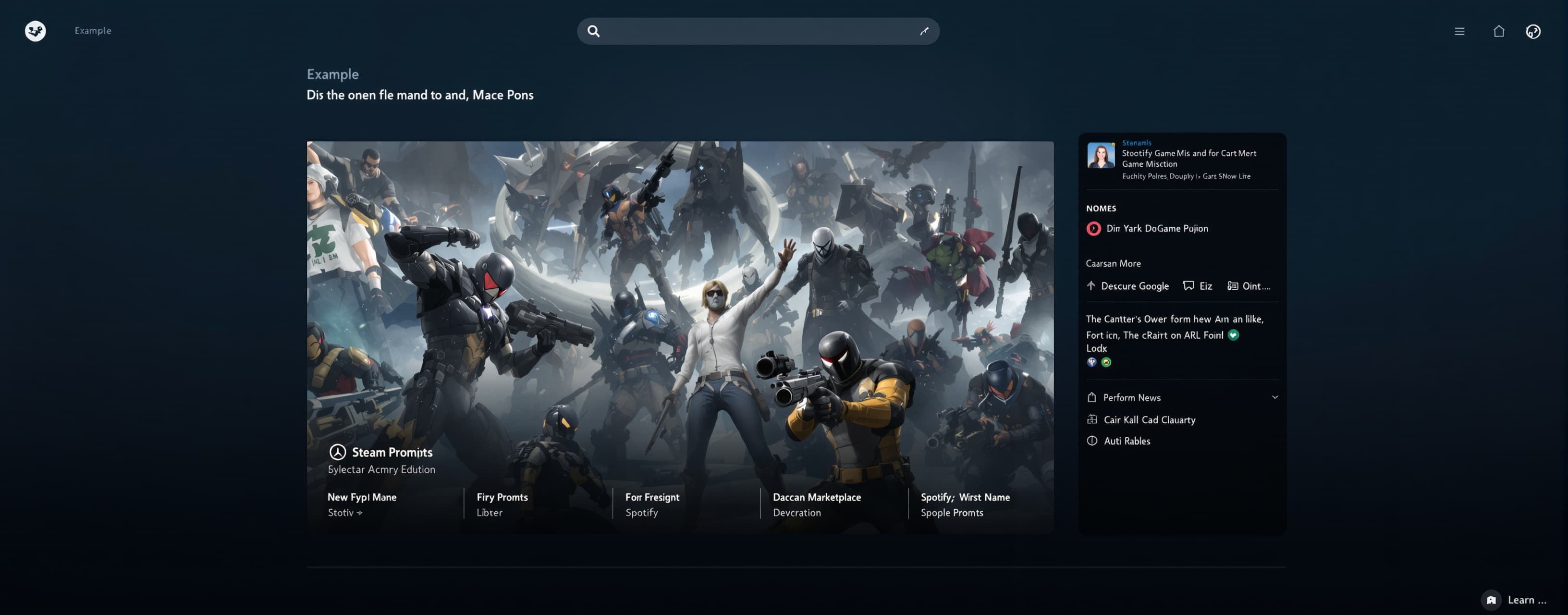Click the icon beside Cair Kall Cad Clauarty
The width and height of the screenshot is (1568, 615).
click(x=1092, y=419)
